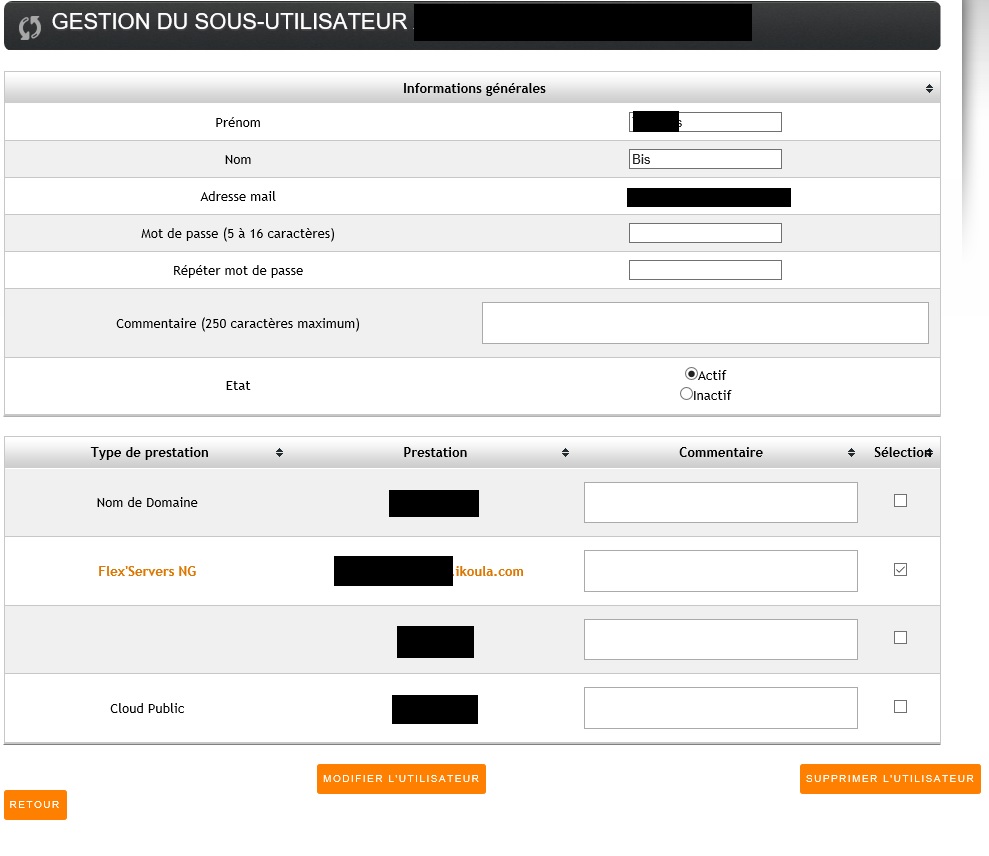Sort the Commentaire column using its arrows
Viewport: 989px width, 856px height.
click(x=851, y=453)
